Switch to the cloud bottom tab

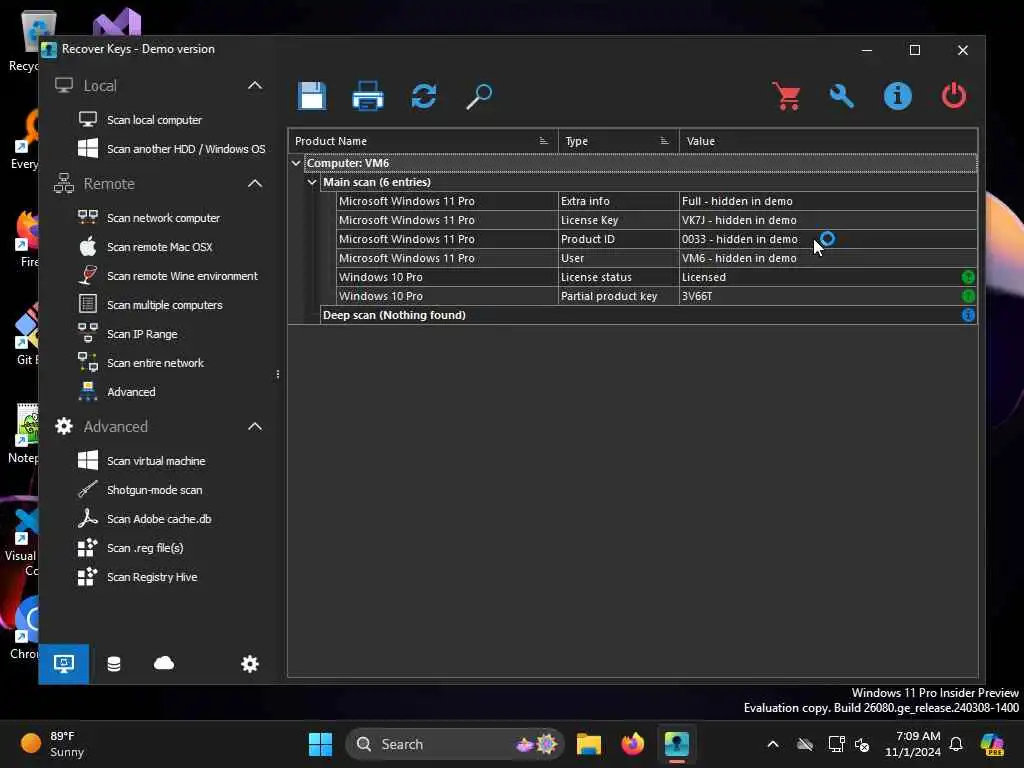[164, 664]
